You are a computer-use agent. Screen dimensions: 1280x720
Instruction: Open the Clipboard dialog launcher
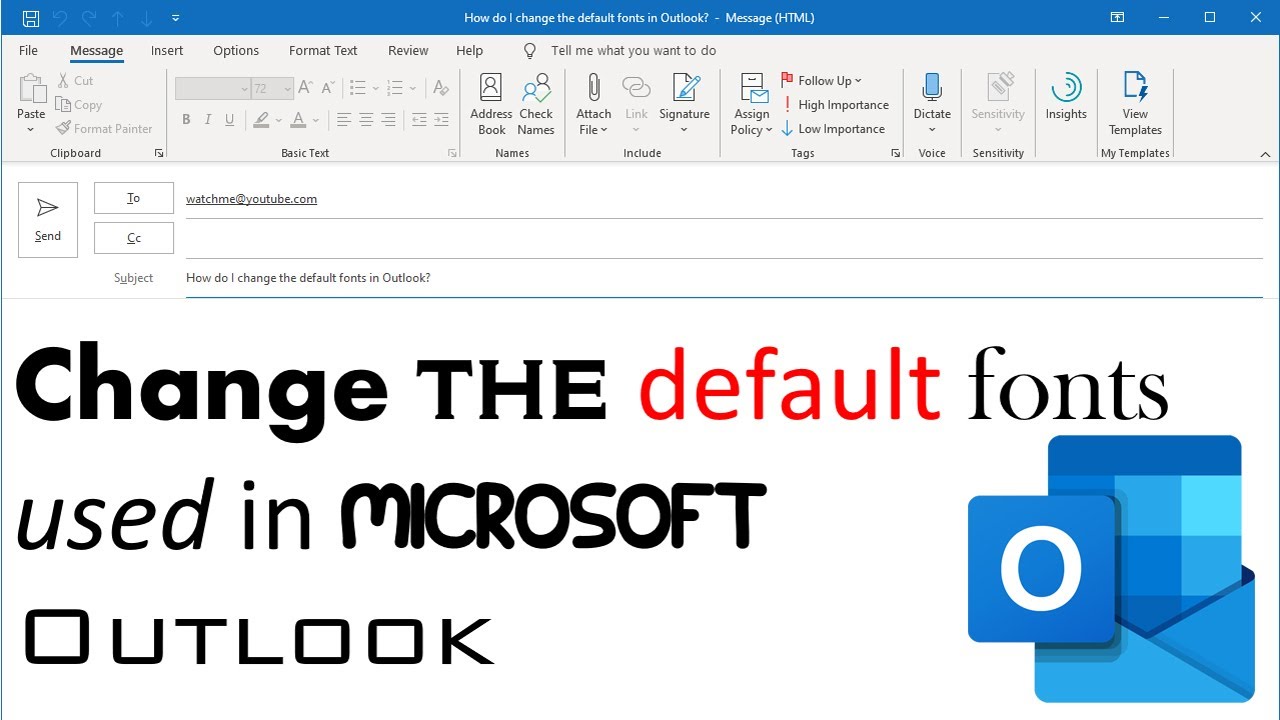158,153
